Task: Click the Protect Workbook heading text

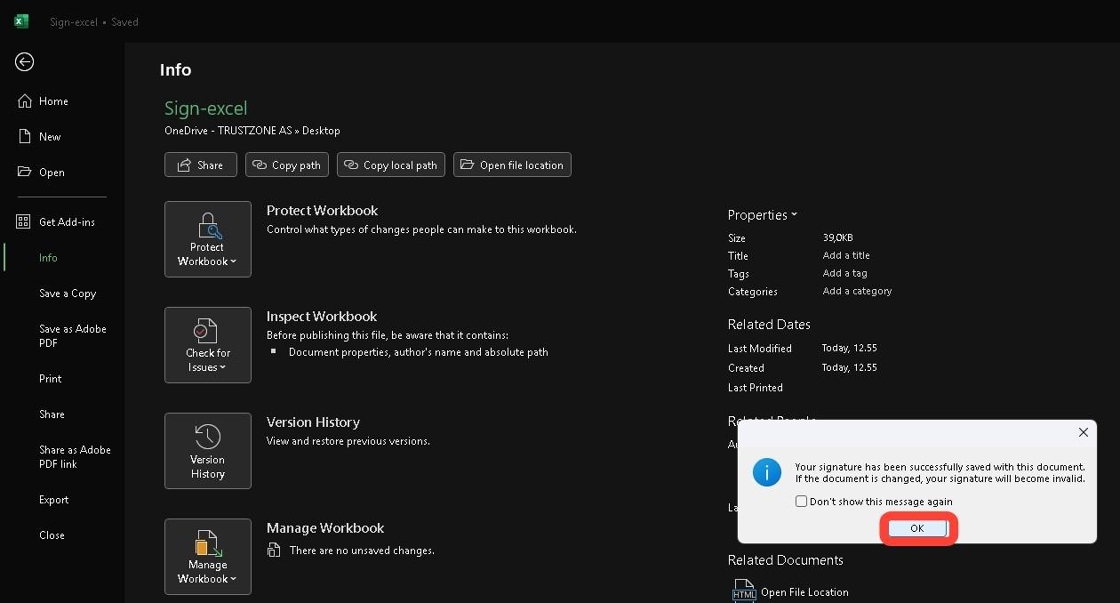Action: (322, 211)
